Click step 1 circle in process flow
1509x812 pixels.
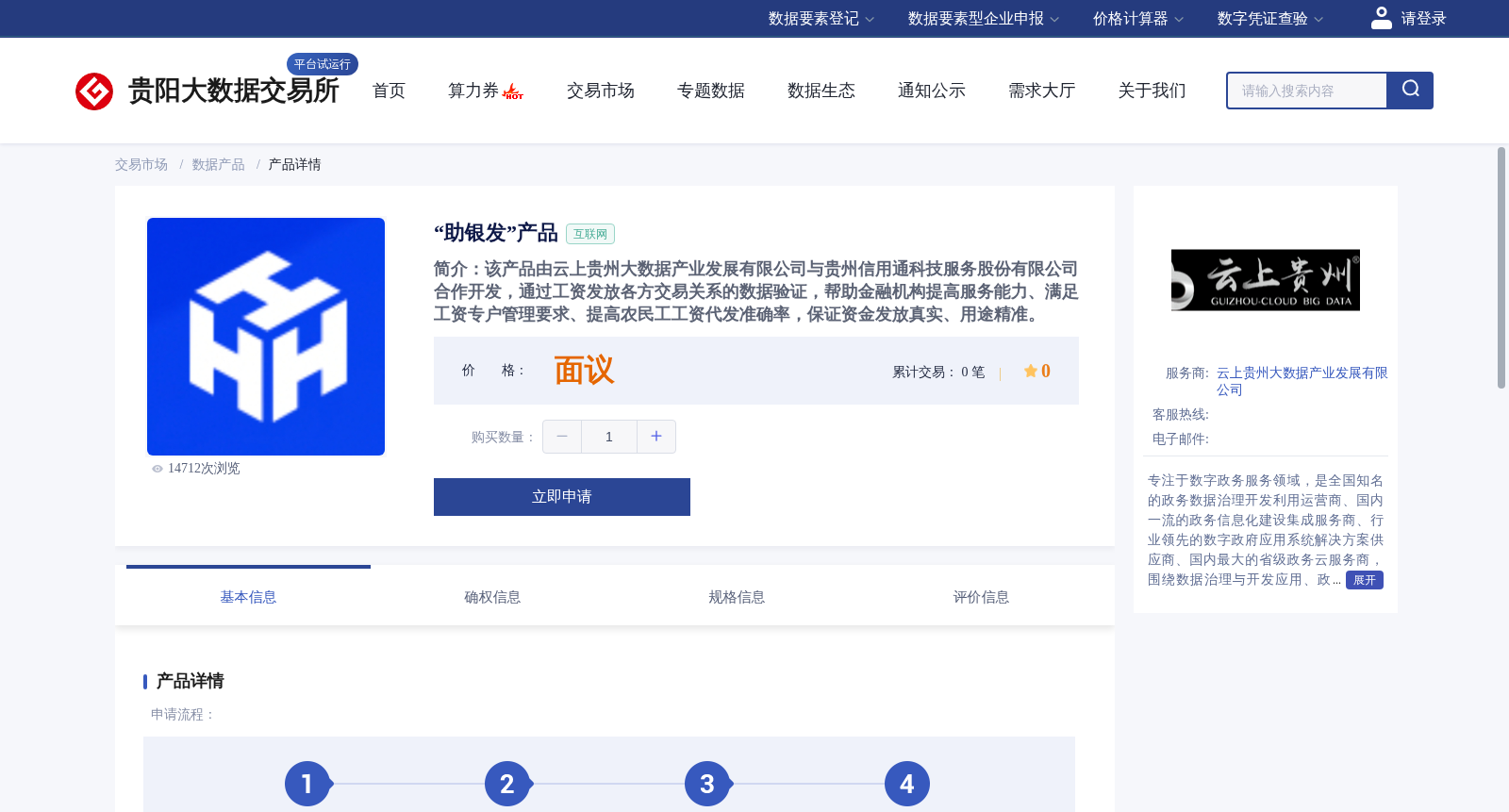(307, 784)
